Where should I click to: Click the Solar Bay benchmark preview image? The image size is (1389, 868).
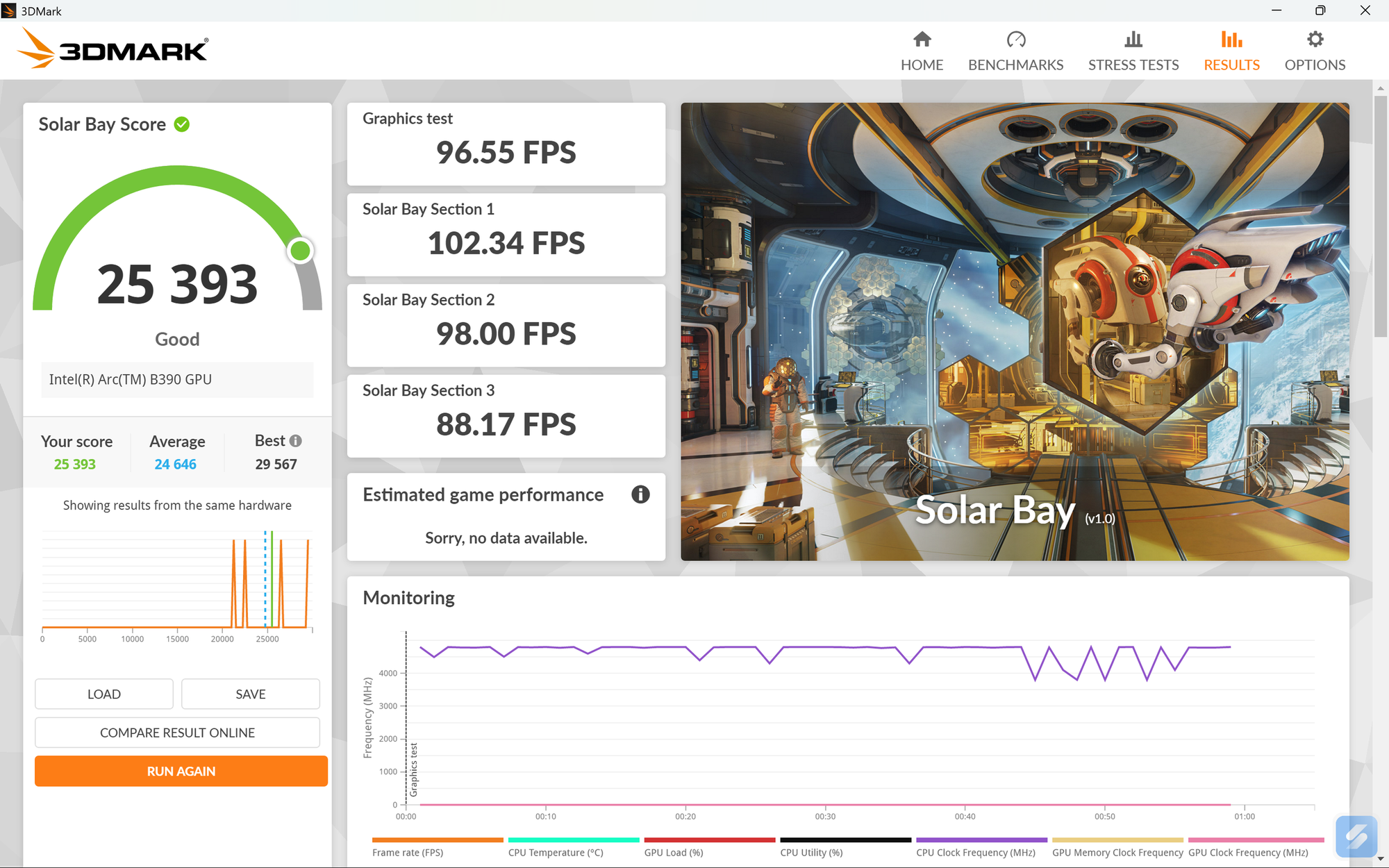[x=1014, y=333]
